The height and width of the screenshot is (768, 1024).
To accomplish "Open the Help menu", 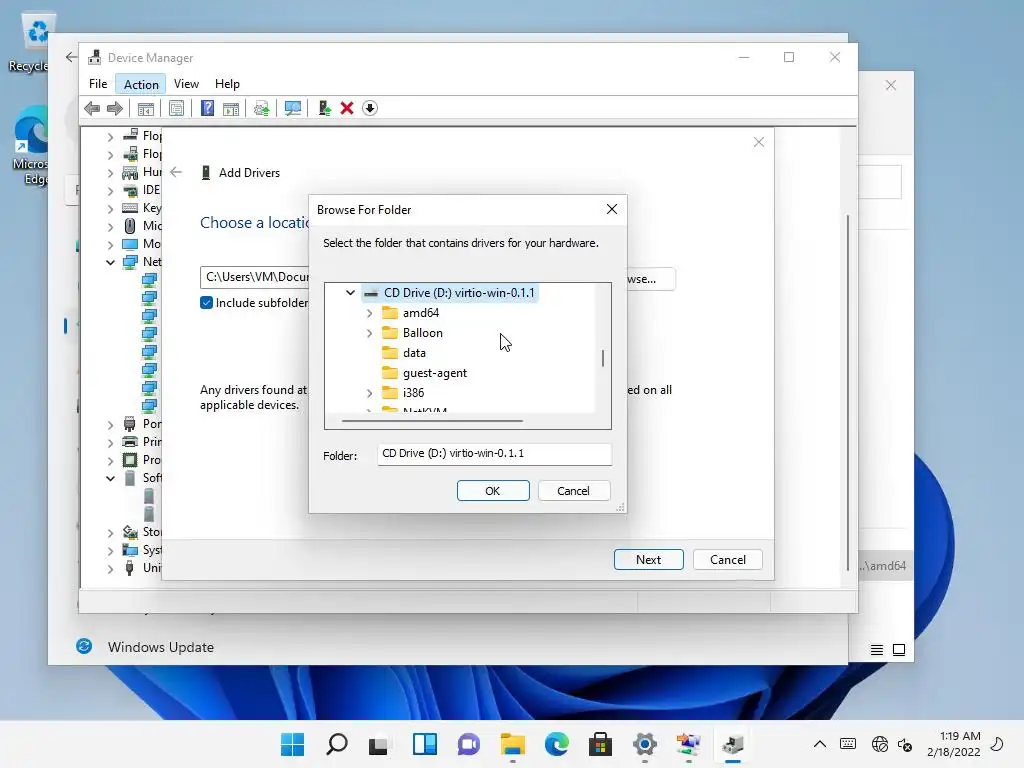I will coord(227,84).
